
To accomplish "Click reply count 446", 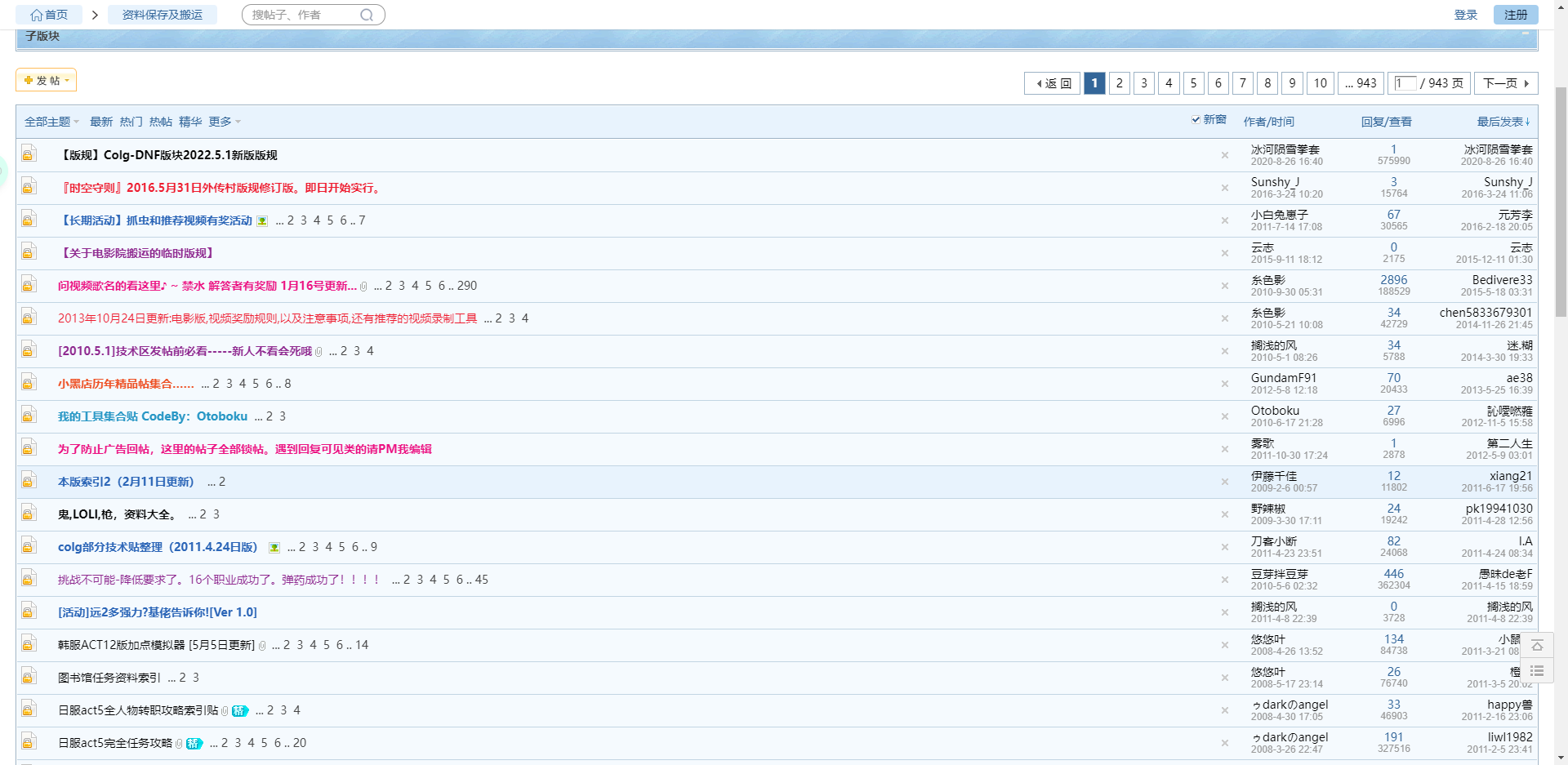I will [1394, 574].
